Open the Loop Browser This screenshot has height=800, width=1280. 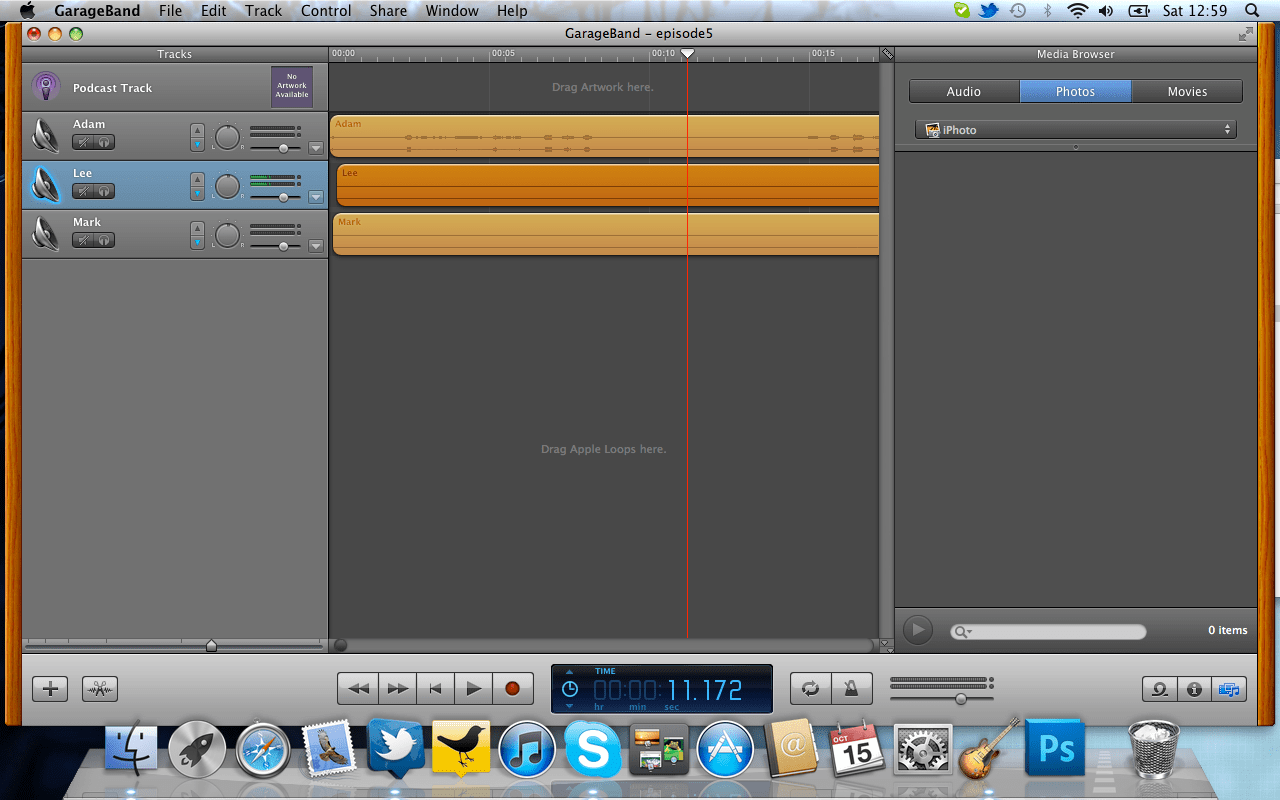1159,688
